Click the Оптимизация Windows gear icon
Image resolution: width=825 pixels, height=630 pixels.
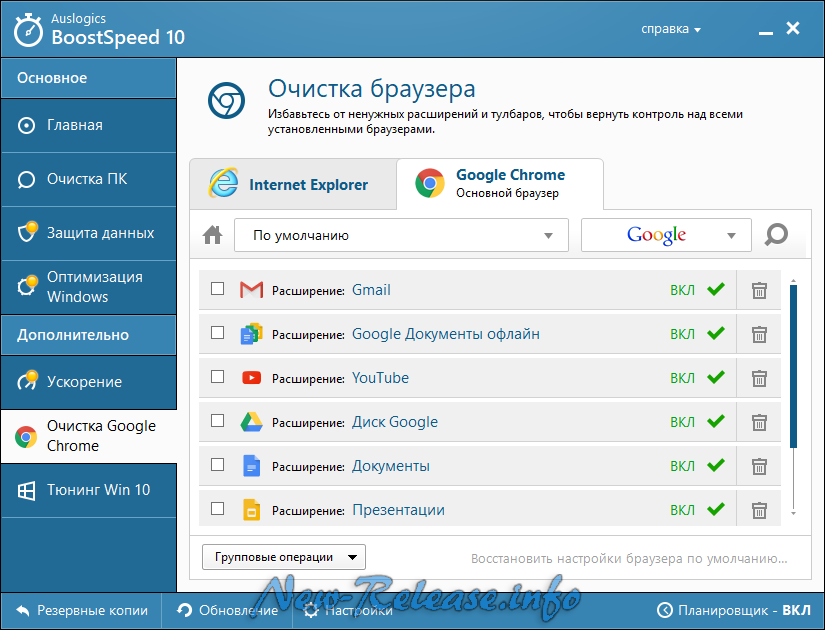[x=27, y=286]
